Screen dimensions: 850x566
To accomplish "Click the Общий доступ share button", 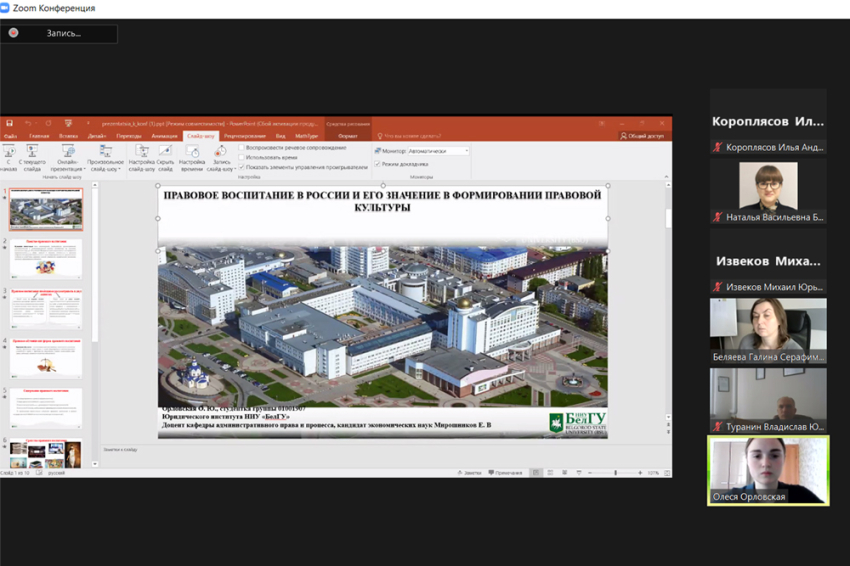I will point(642,136).
